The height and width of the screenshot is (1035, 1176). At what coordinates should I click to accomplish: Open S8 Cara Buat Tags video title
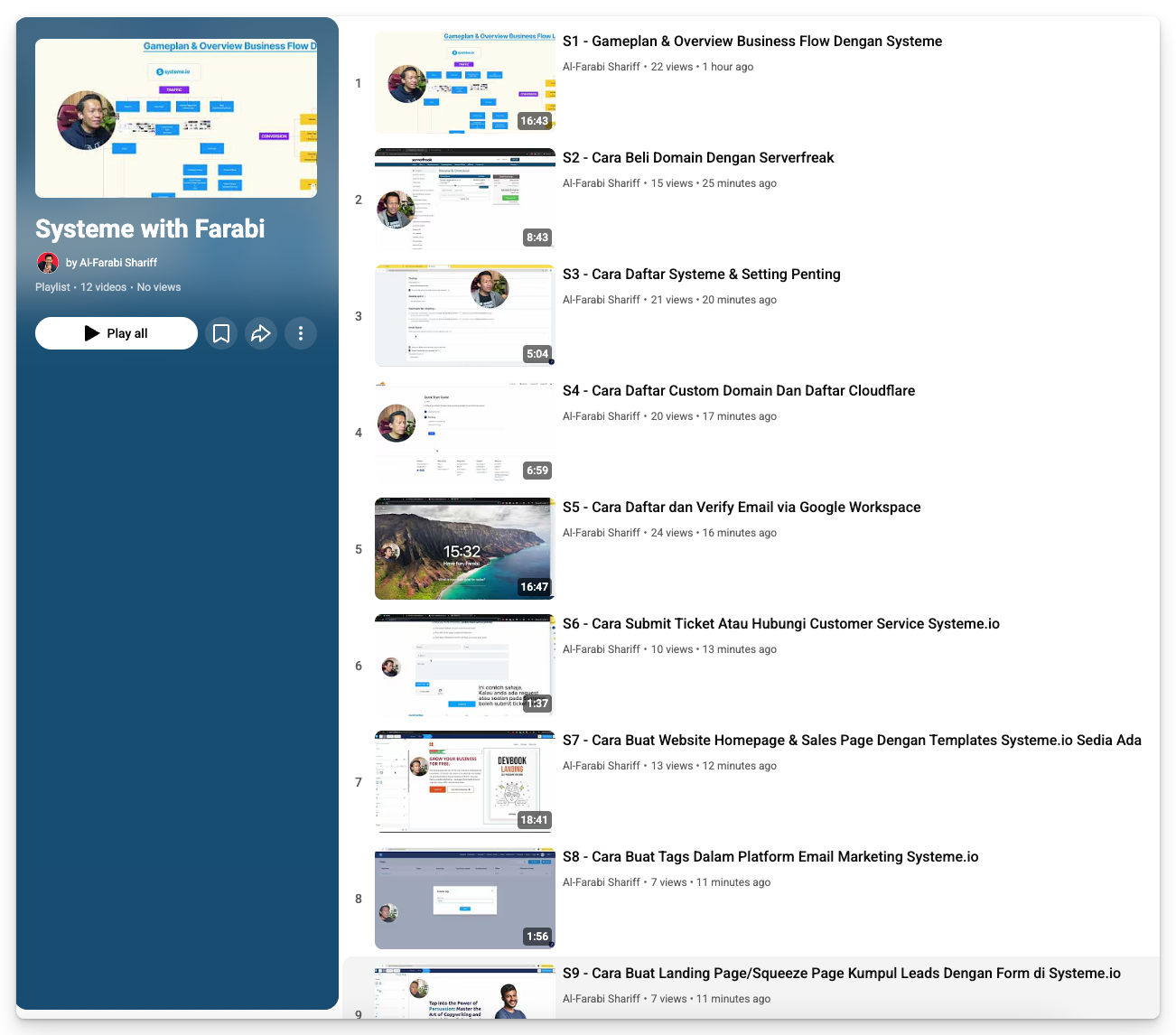770,857
